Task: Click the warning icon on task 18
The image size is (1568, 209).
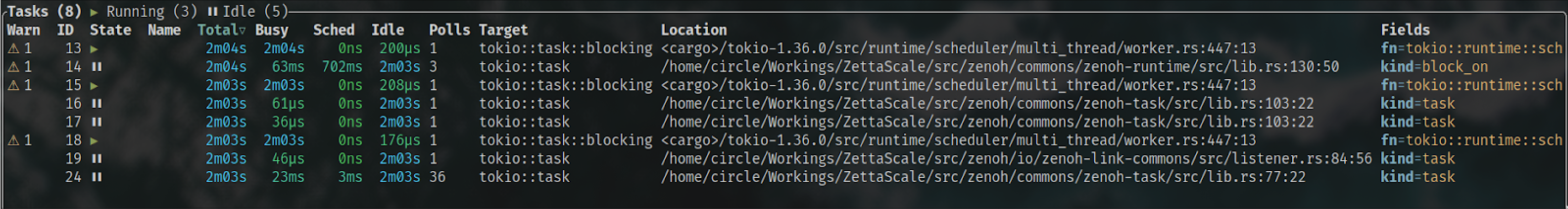Action: (x=13, y=141)
